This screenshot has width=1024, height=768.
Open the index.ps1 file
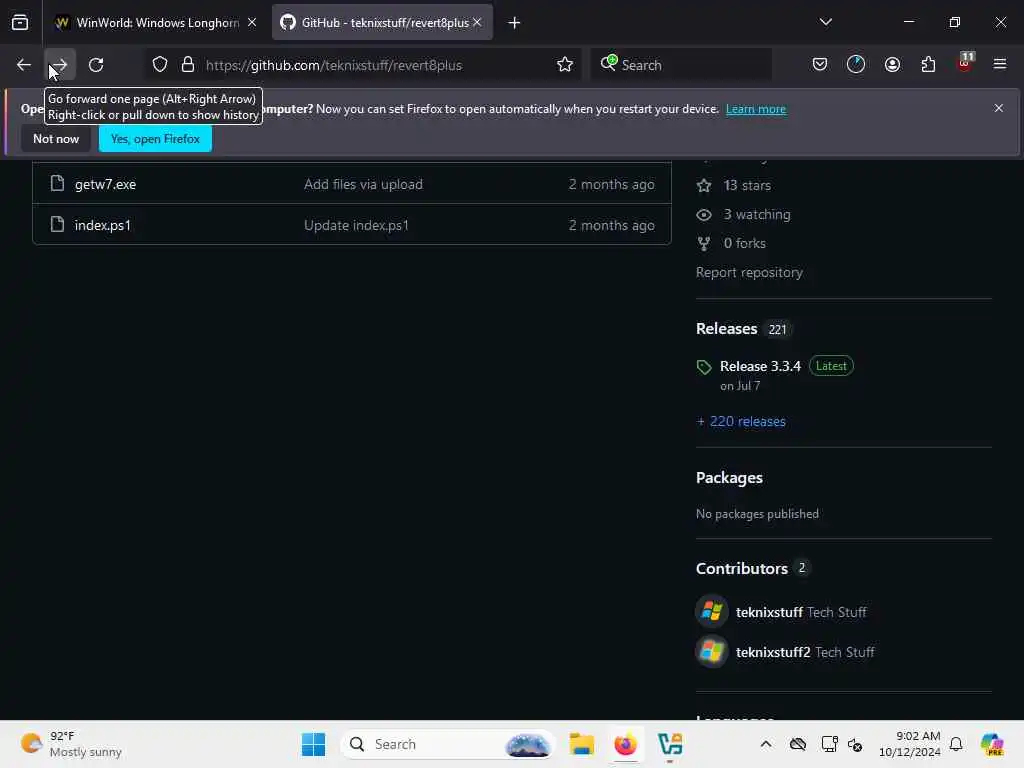point(103,225)
